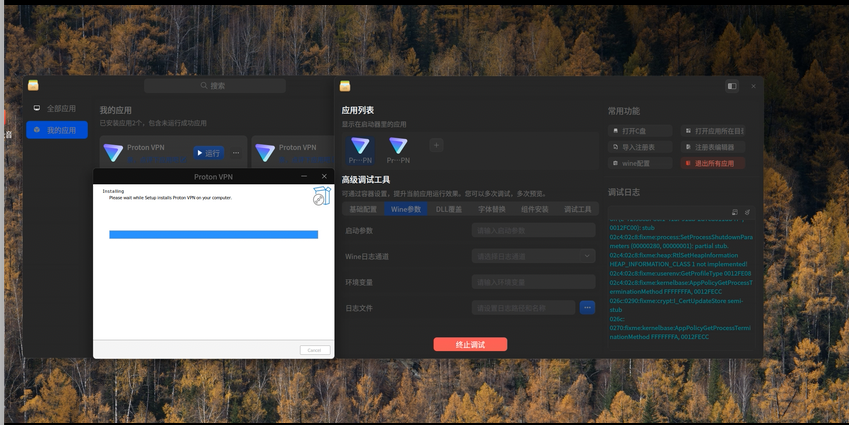Viewport: 849px width, 425px height.
Task: Click the 搜索 search box
Action: pos(214,86)
